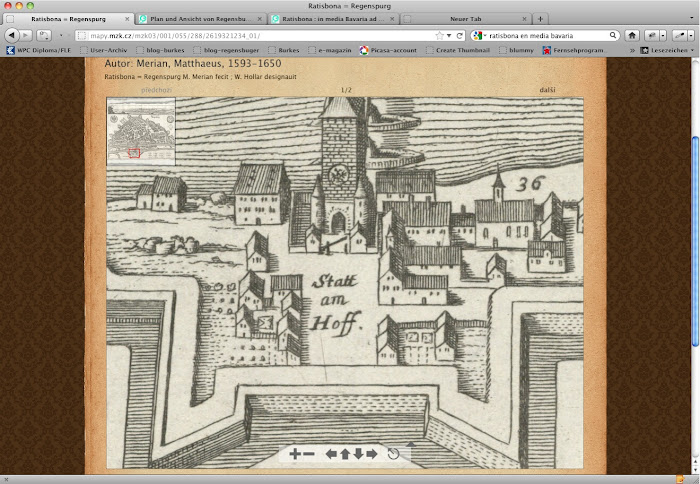The image size is (700, 484).
Task: Pan the map right with the right arrow
Action: click(371, 454)
